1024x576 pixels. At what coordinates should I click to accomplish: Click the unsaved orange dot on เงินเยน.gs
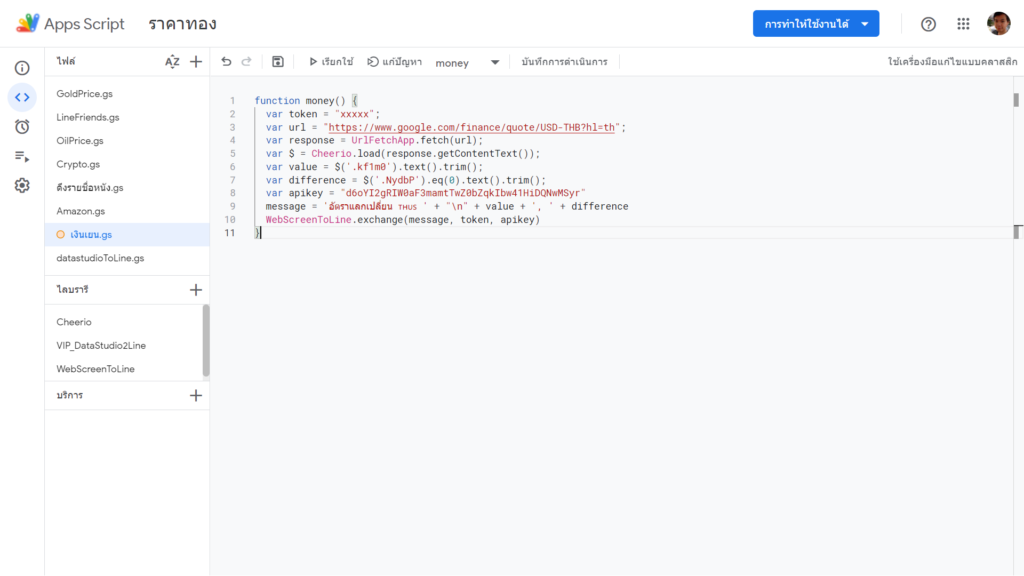(x=61, y=234)
